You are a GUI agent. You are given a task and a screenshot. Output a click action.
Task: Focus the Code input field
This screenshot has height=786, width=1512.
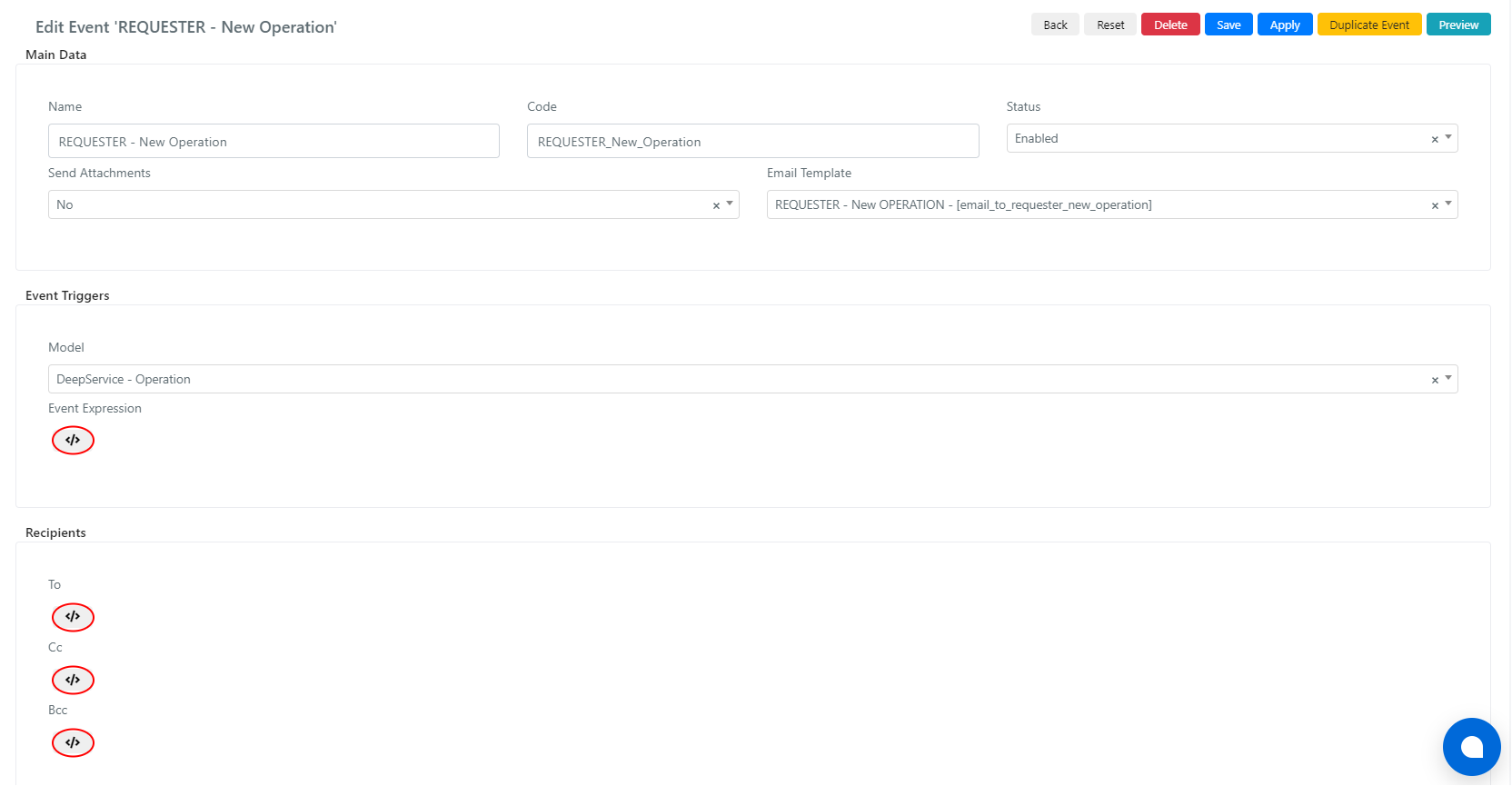(752, 141)
